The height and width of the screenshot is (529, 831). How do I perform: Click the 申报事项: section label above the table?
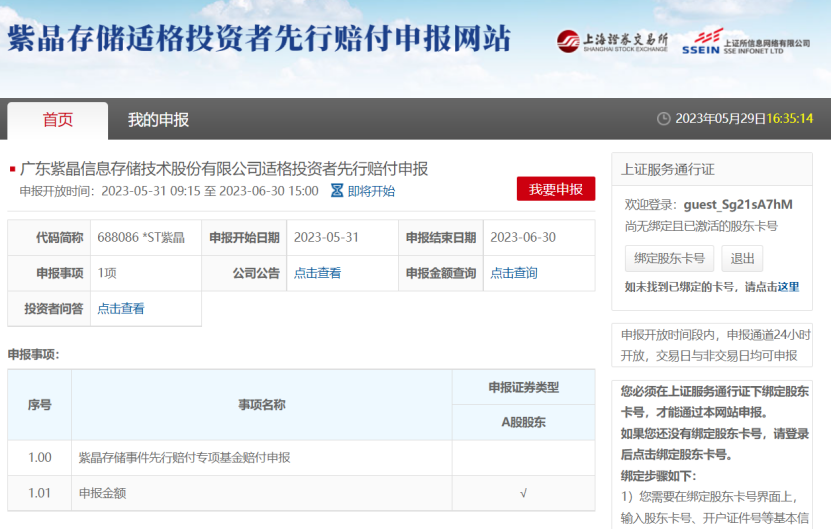(33, 355)
